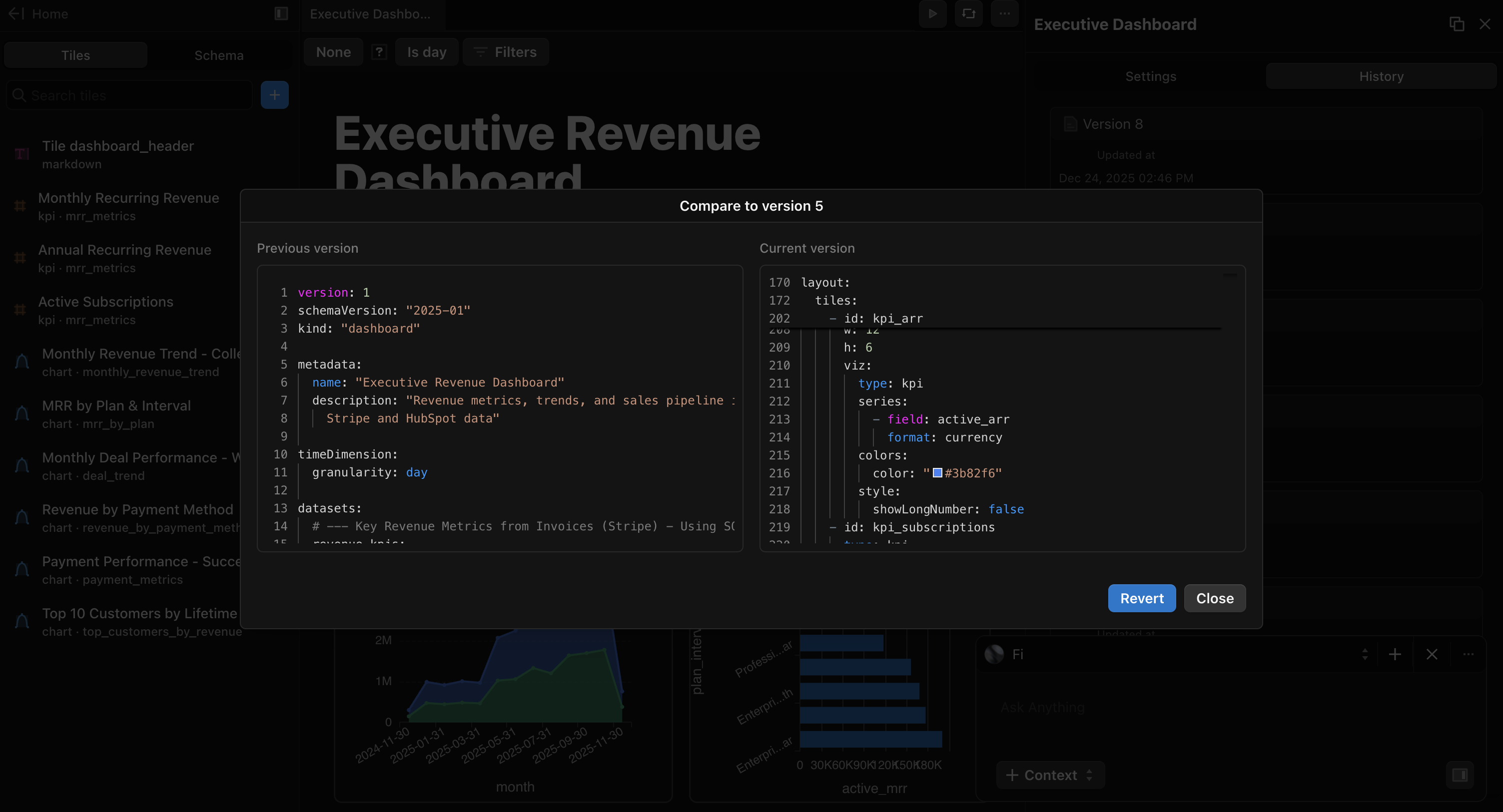1503x812 pixels.
Task: Click the new chat plus icon
Action: point(1395,654)
